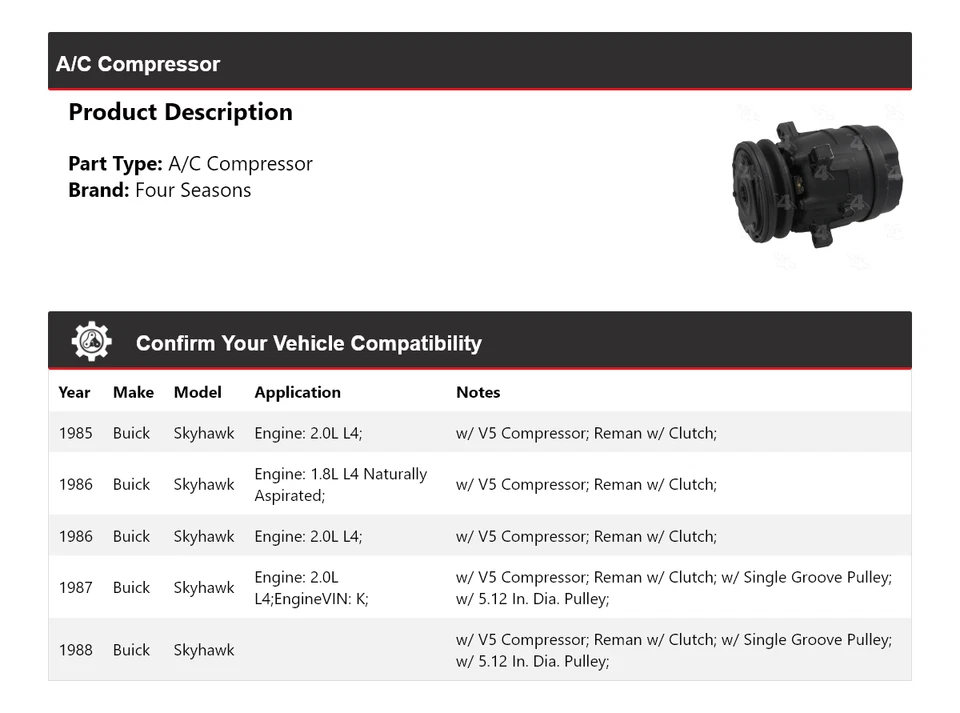This screenshot has height=713, width=960.
Task: Click the Product Description heading
Action: click(x=180, y=112)
